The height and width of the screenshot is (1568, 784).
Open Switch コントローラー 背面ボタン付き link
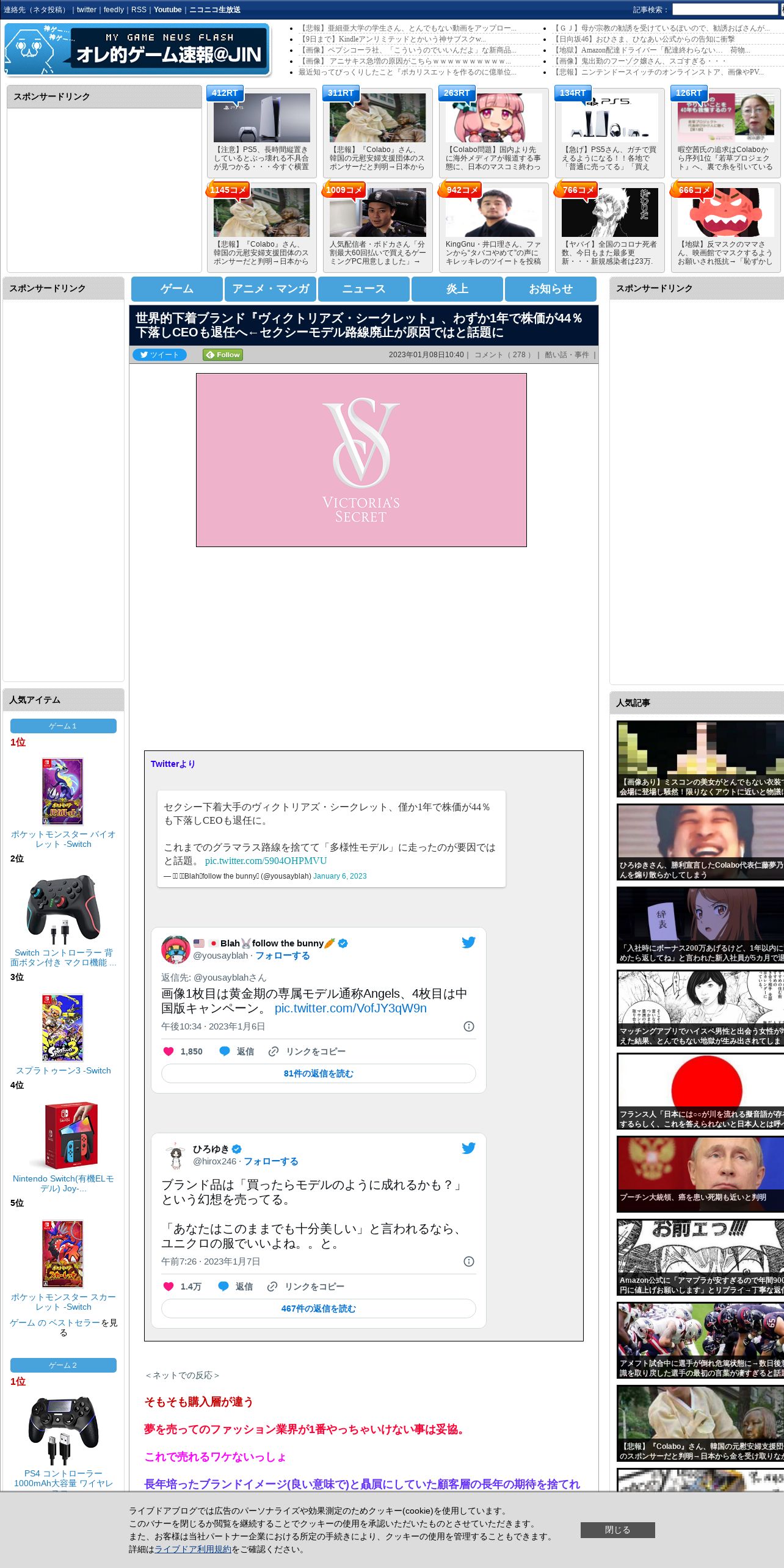(x=64, y=957)
